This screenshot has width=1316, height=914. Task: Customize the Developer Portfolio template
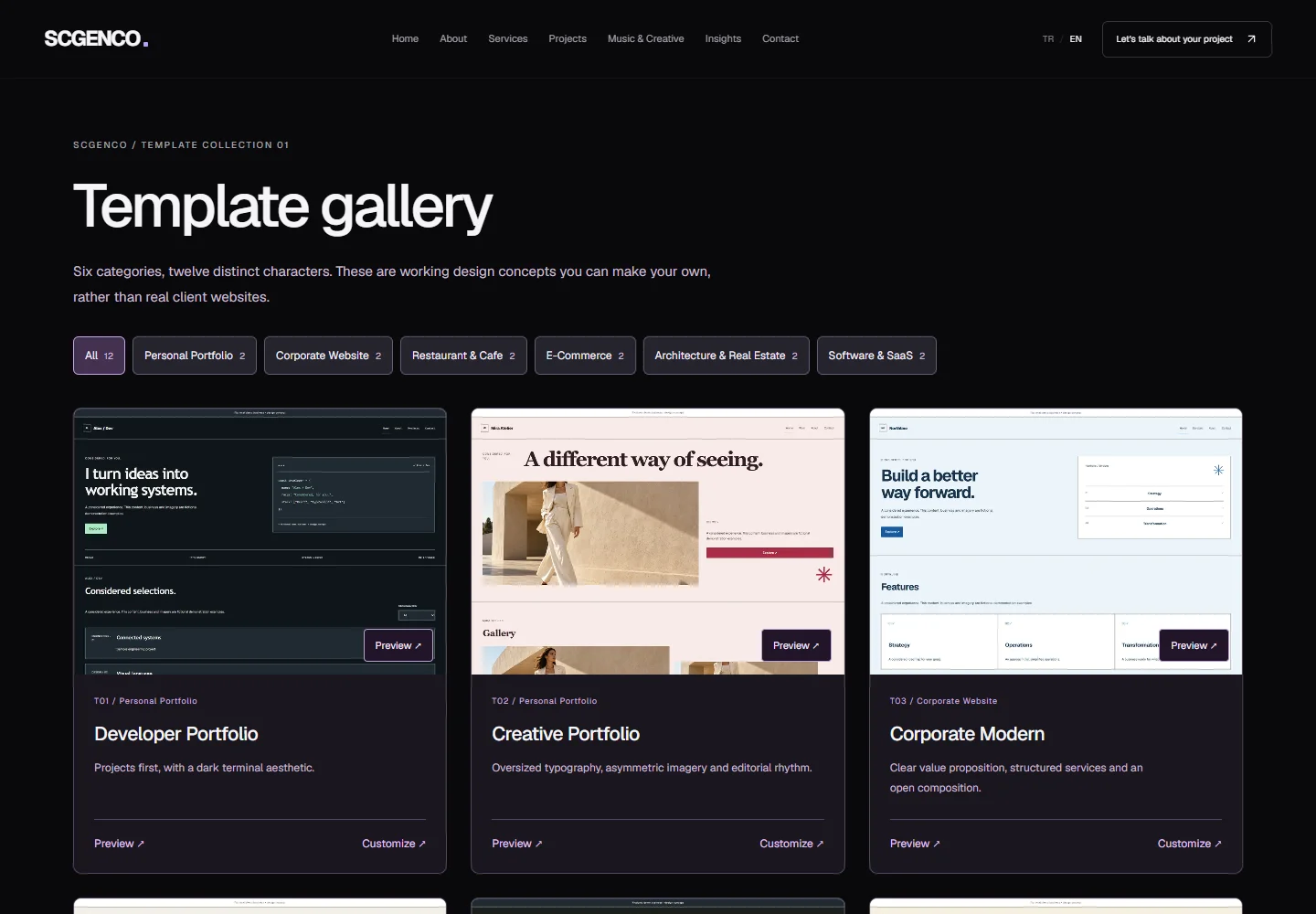tap(394, 844)
